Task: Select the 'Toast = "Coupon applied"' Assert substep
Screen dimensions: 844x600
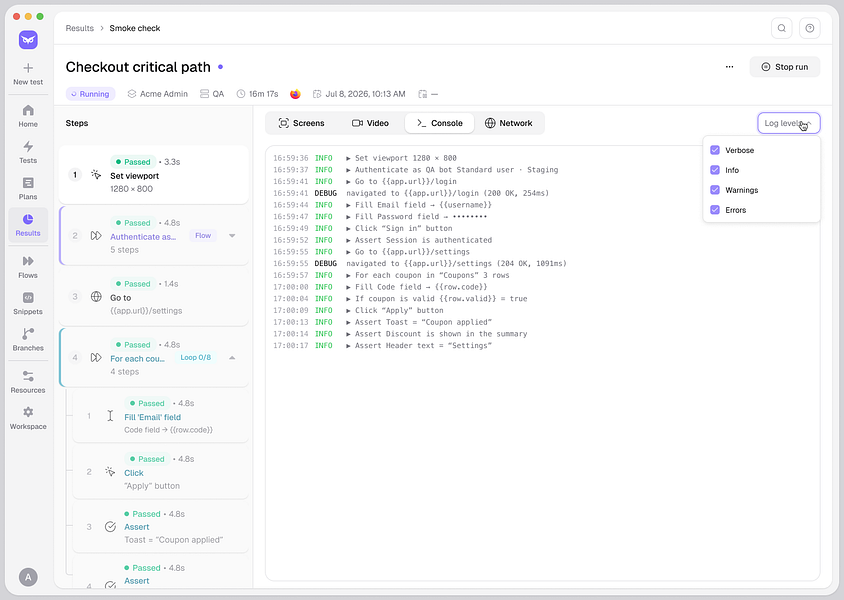Action: click(160, 527)
